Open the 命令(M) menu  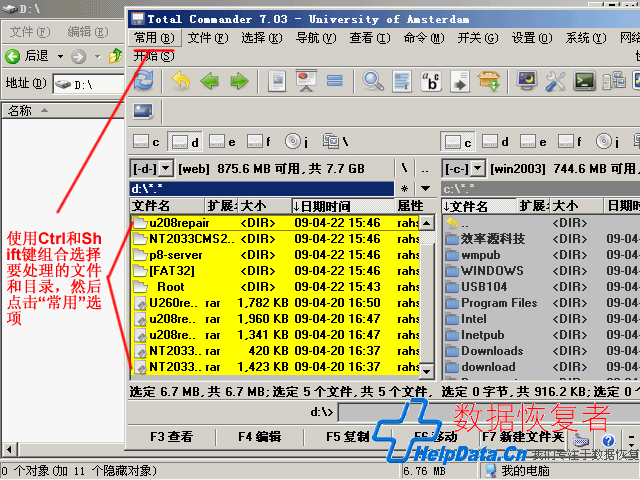click(424, 38)
